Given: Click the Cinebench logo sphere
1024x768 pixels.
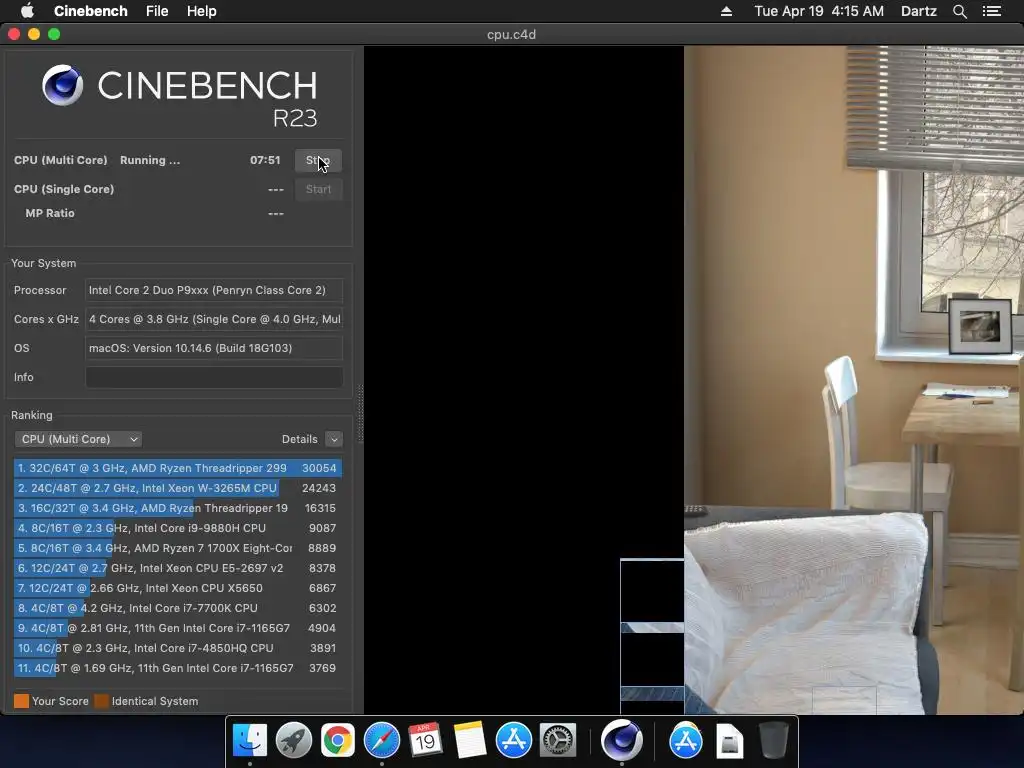Looking at the screenshot, I should pyautogui.click(x=63, y=85).
